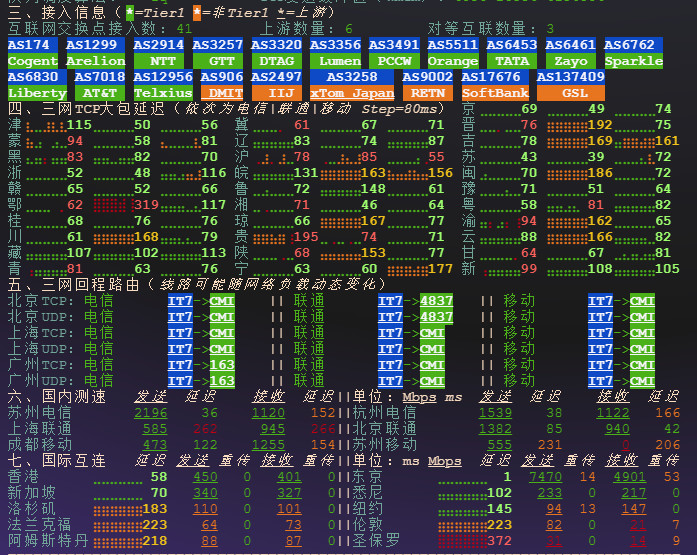Click the AS5511 badge
The height and width of the screenshot is (555, 697).
[453, 45]
